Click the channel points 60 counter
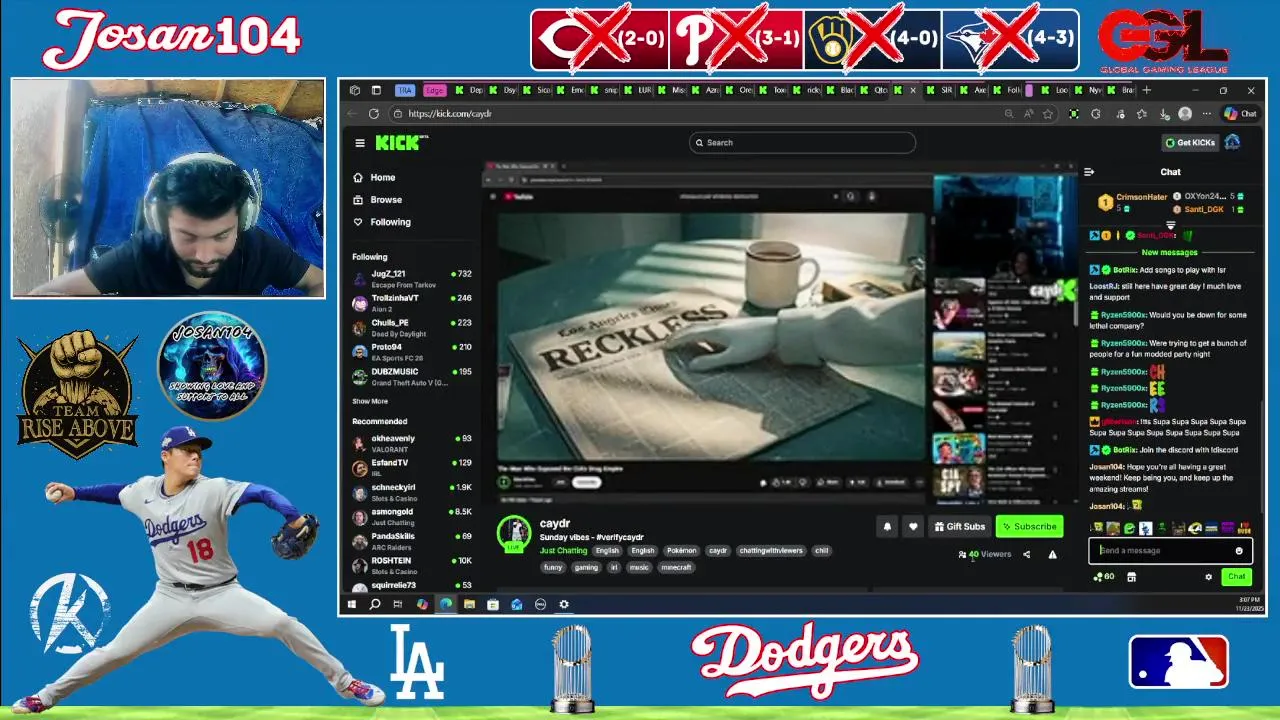The image size is (1280, 720). click(1104, 577)
